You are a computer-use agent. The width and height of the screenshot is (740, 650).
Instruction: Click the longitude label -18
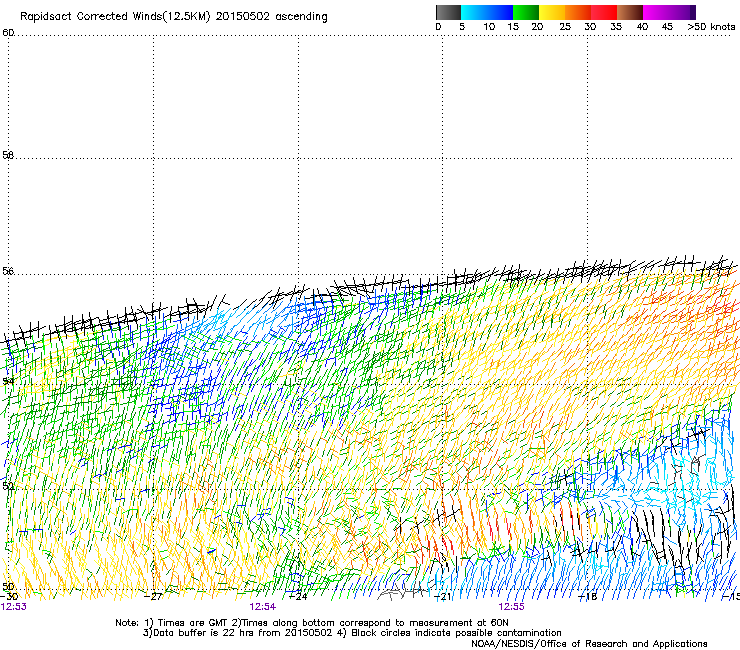tap(588, 596)
